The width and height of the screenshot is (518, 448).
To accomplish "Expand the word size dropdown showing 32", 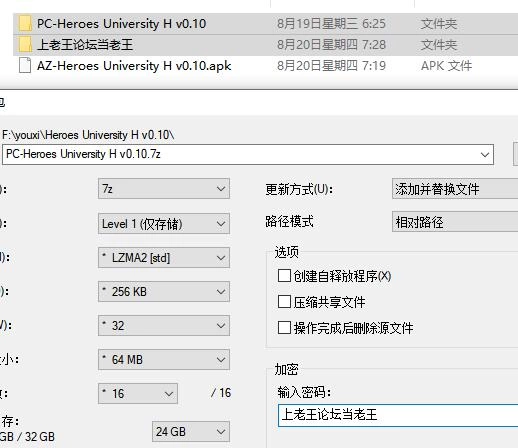I will click(x=164, y=326).
